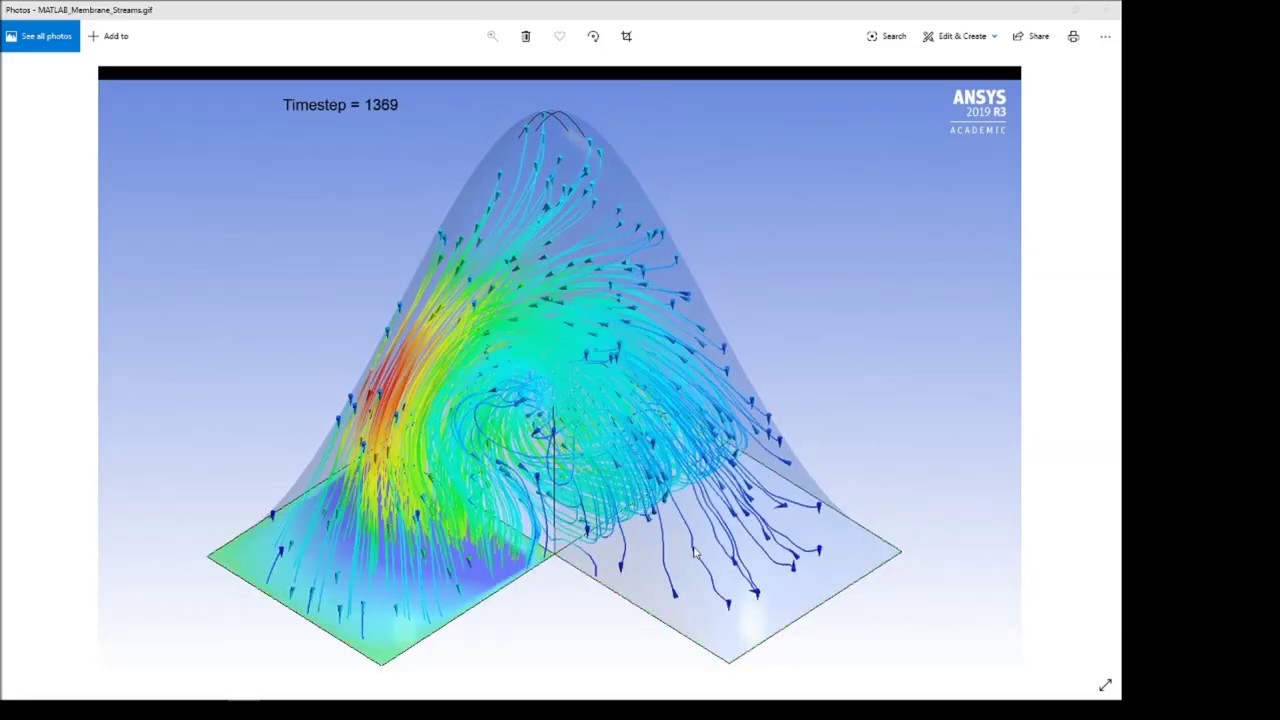Click the zoom magnifier icon
Viewport: 1280px width, 720px height.
point(492,36)
